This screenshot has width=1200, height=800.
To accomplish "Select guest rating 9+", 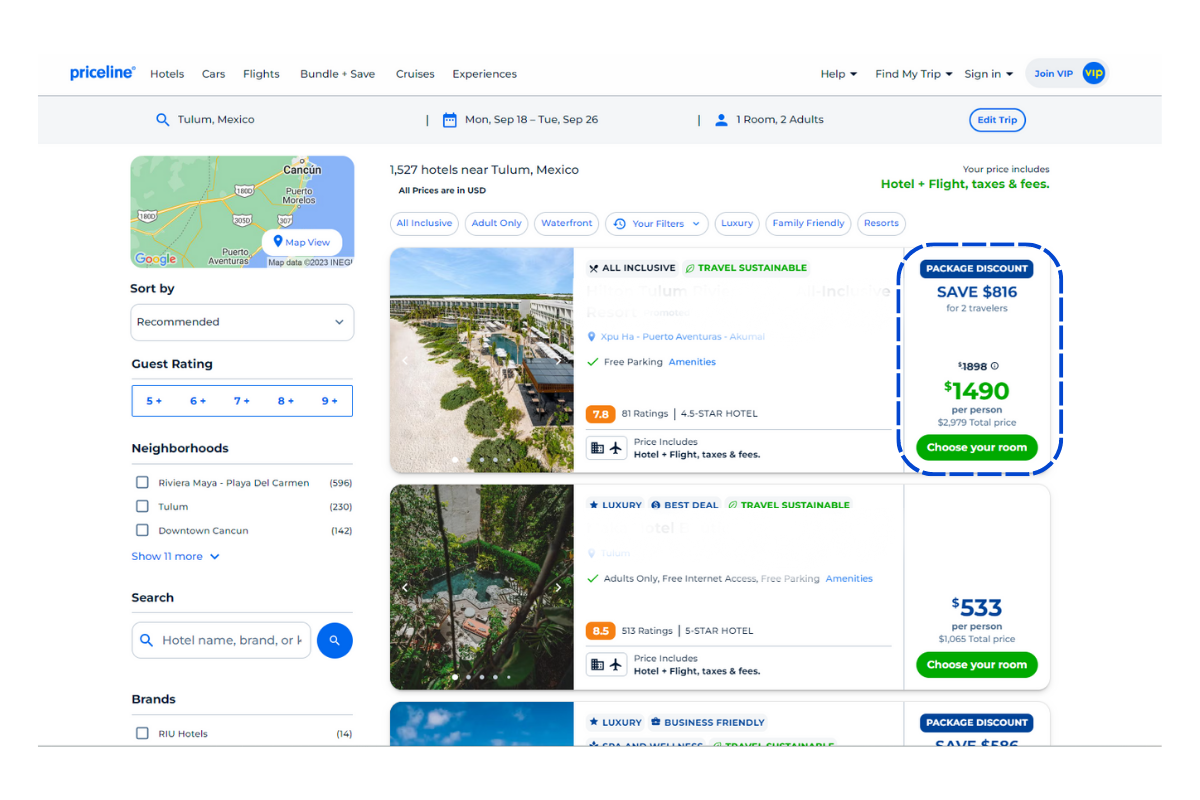I will point(330,401).
